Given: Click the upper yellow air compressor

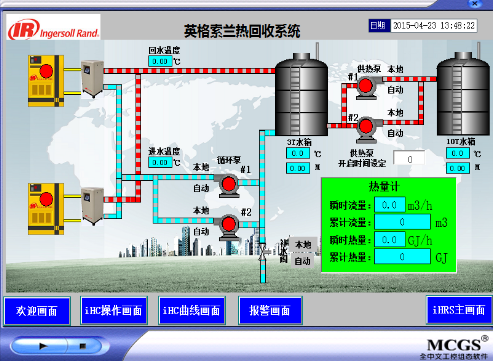Looking at the screenshot, I should coord(46,81).
